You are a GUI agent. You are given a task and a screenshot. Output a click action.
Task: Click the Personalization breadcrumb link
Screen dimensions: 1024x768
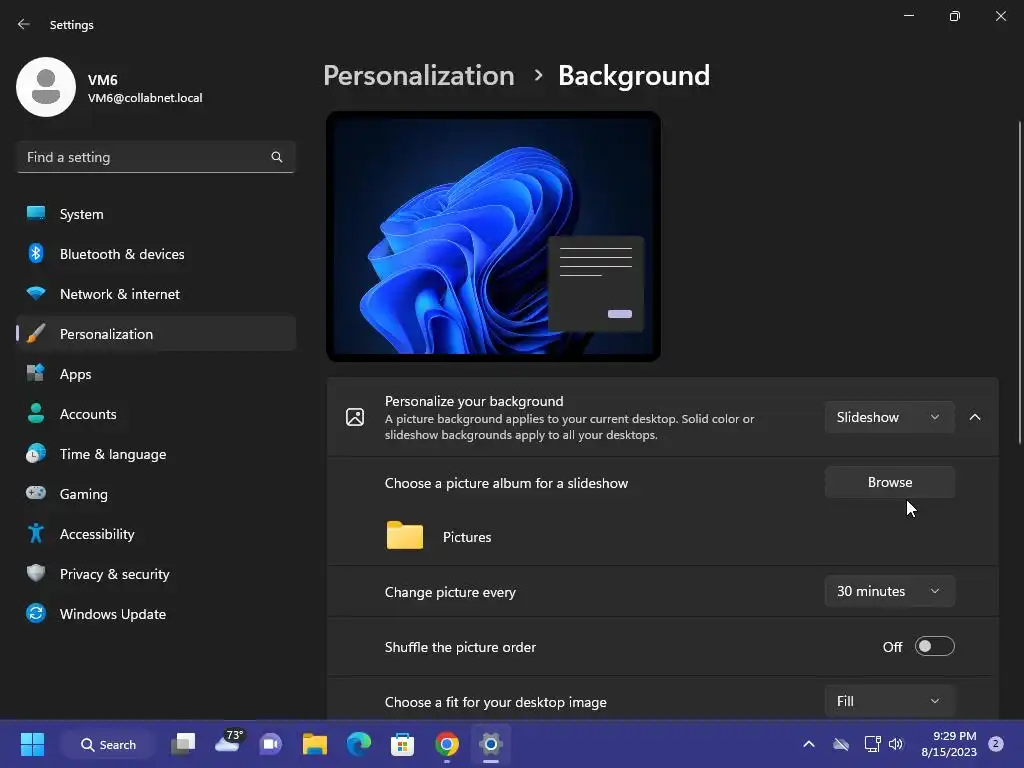pyautogui.click(x=419, y=75)
